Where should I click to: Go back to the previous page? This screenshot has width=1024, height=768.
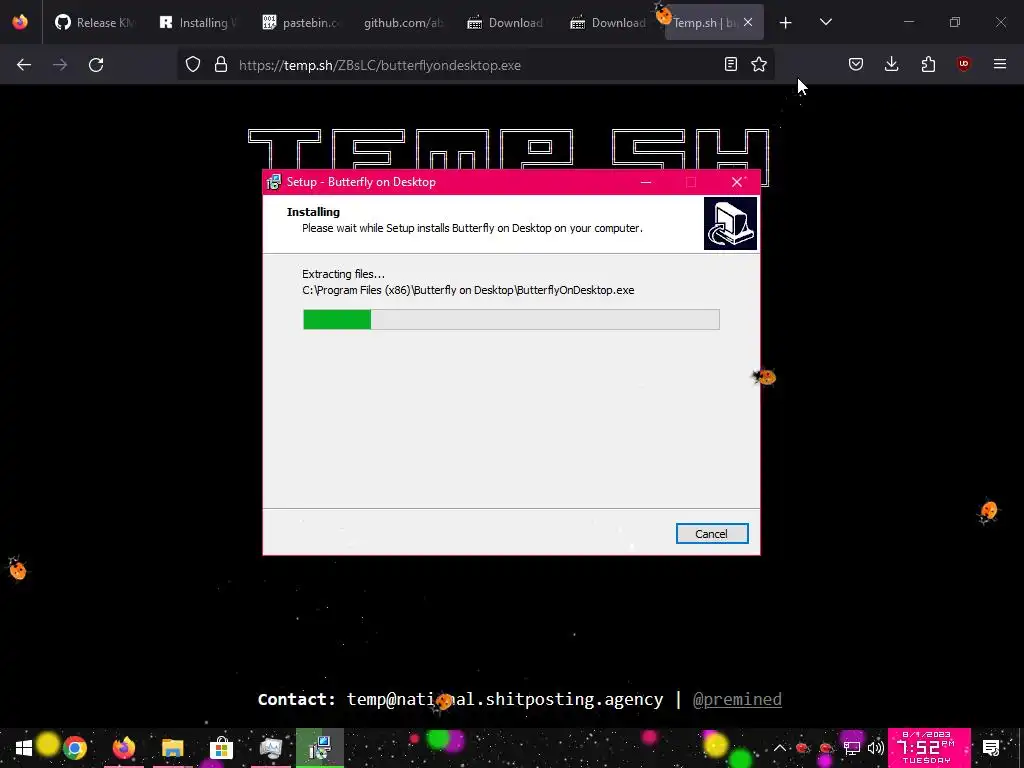[24, 65]
